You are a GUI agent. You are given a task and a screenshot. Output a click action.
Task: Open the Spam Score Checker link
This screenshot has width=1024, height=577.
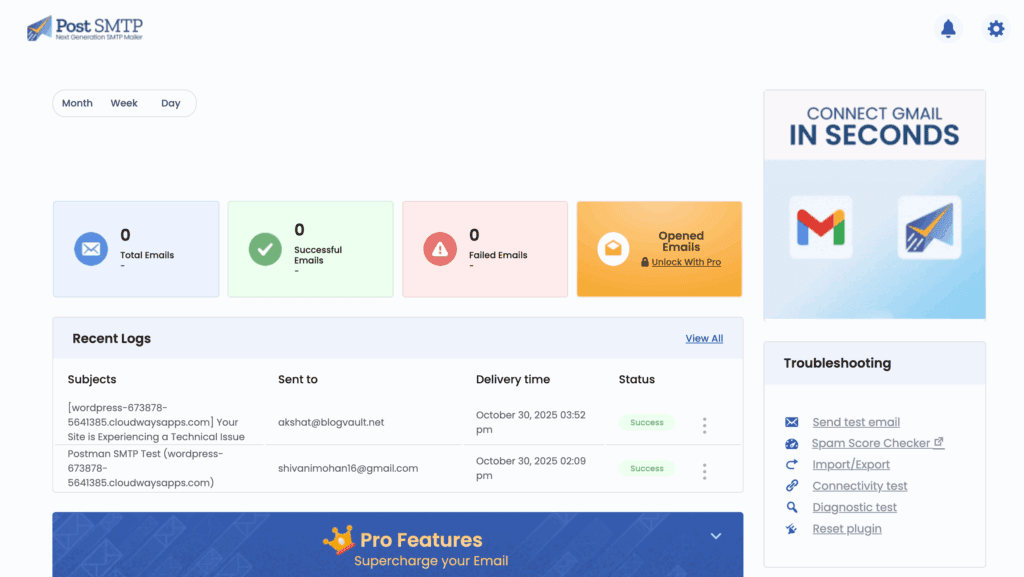click(878, 443)
